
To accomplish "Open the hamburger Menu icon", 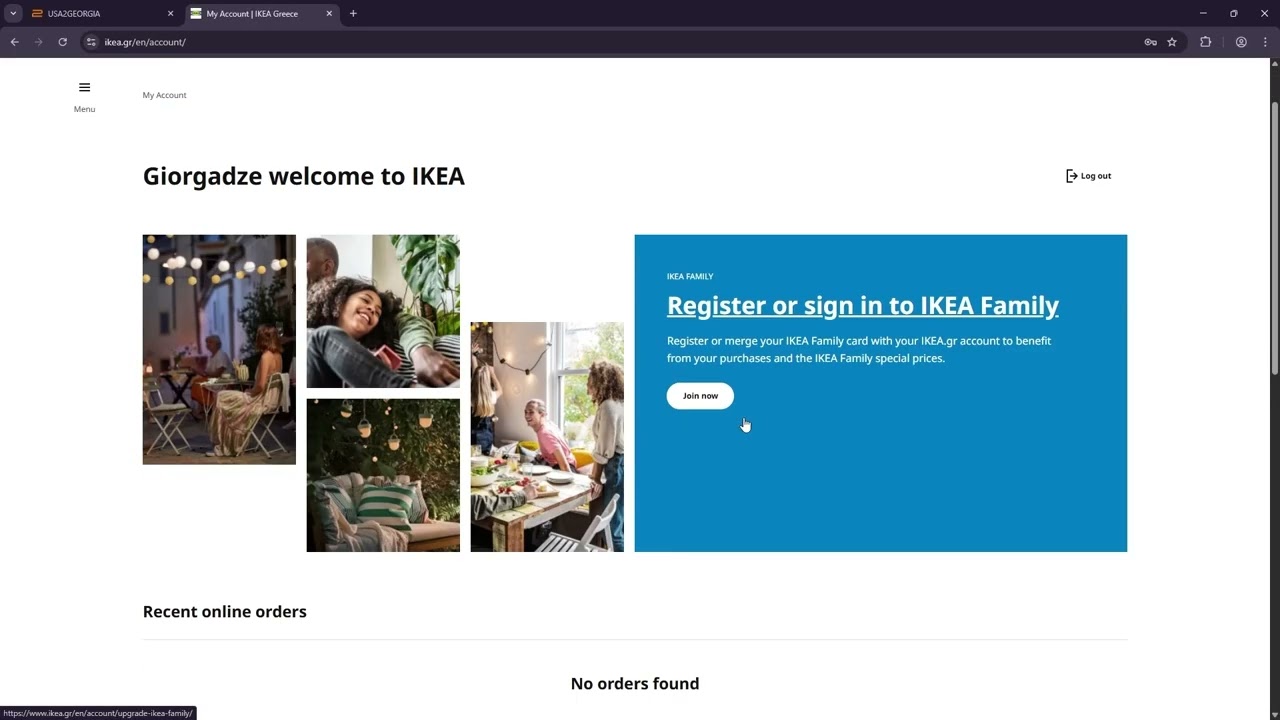I will coord(84,88).
